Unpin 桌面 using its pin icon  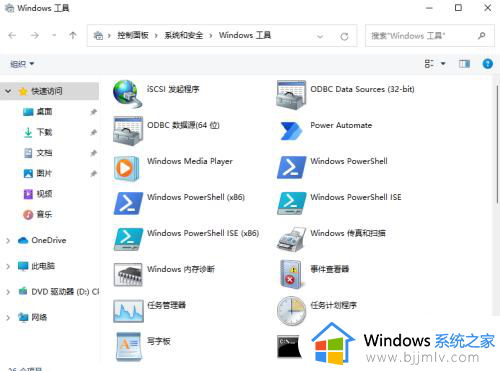(94, 112)
